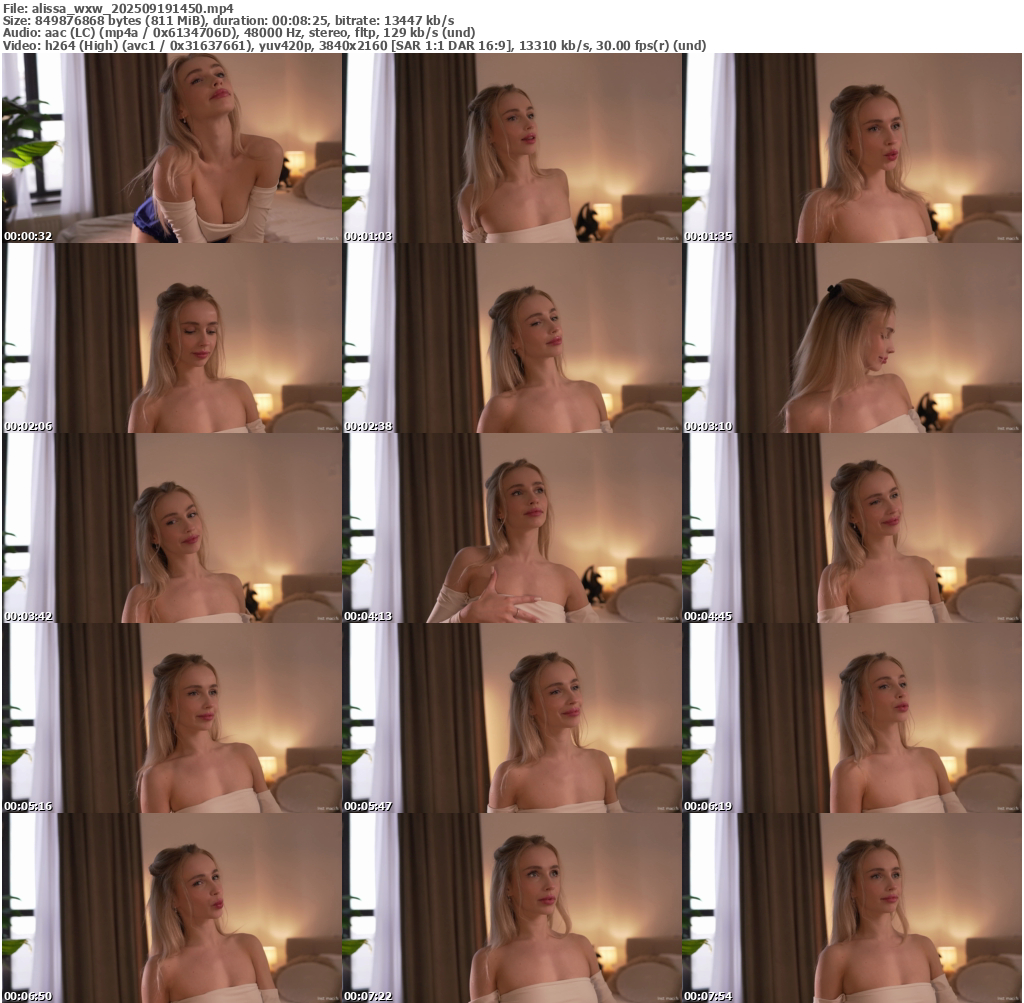Click the frame timestamped 00:02:06
The image size is (1024, 1003).
(x=172, y=338)
